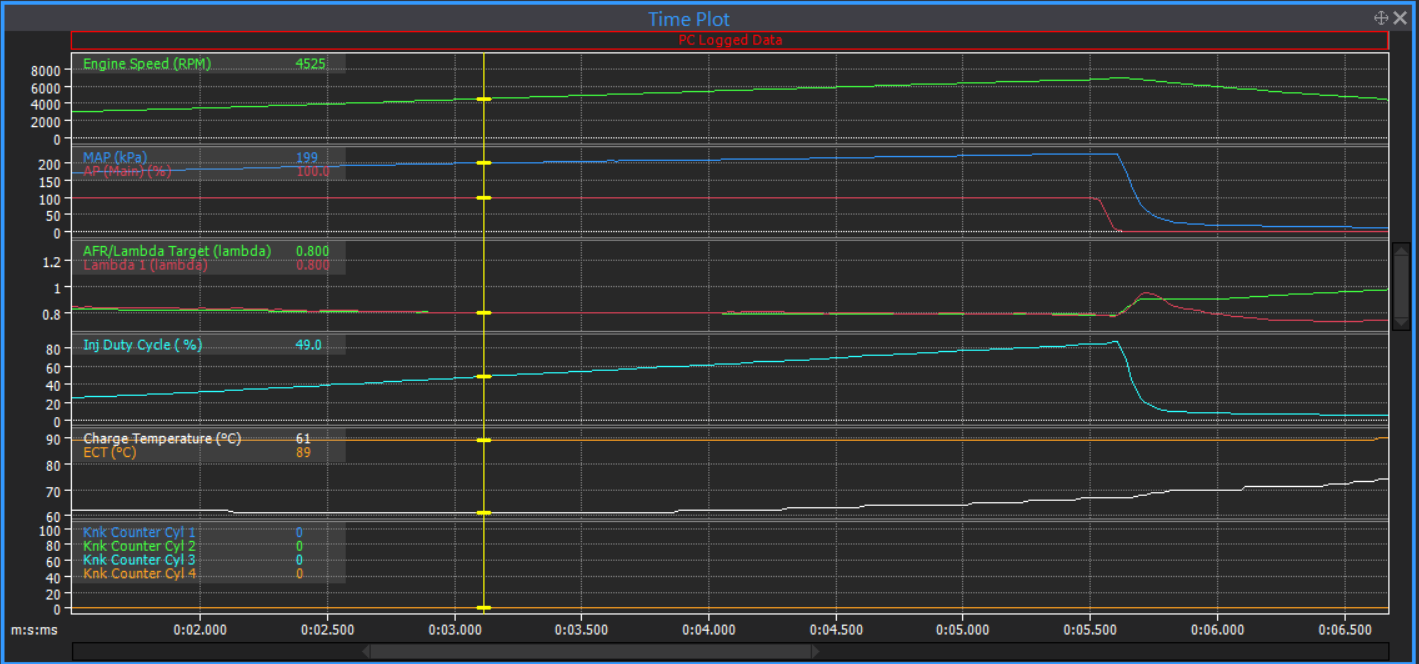The height and width of the screenshot is (664, 1419).
Task: Click the 0:05.000 time axis label
Action: click(x=963, y=631)
